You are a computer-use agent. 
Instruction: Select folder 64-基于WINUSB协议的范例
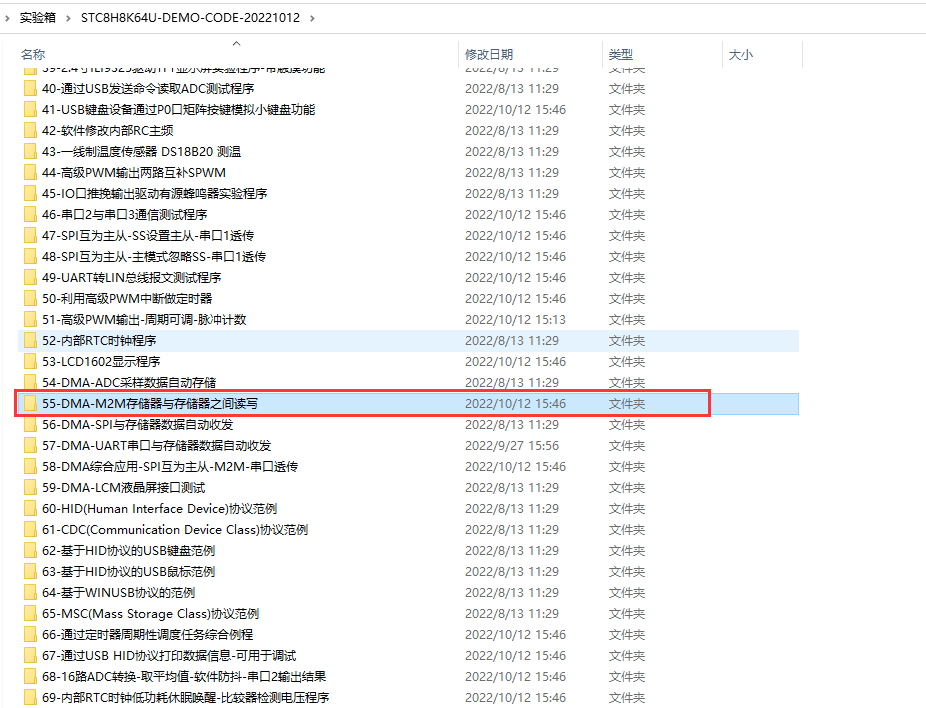(x=119, y=593)
